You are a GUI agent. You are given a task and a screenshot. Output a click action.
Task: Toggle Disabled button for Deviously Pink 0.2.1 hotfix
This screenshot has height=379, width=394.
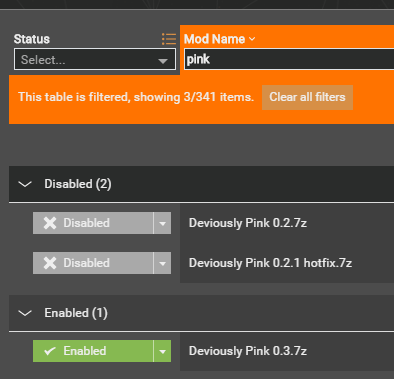click(93, 263)
